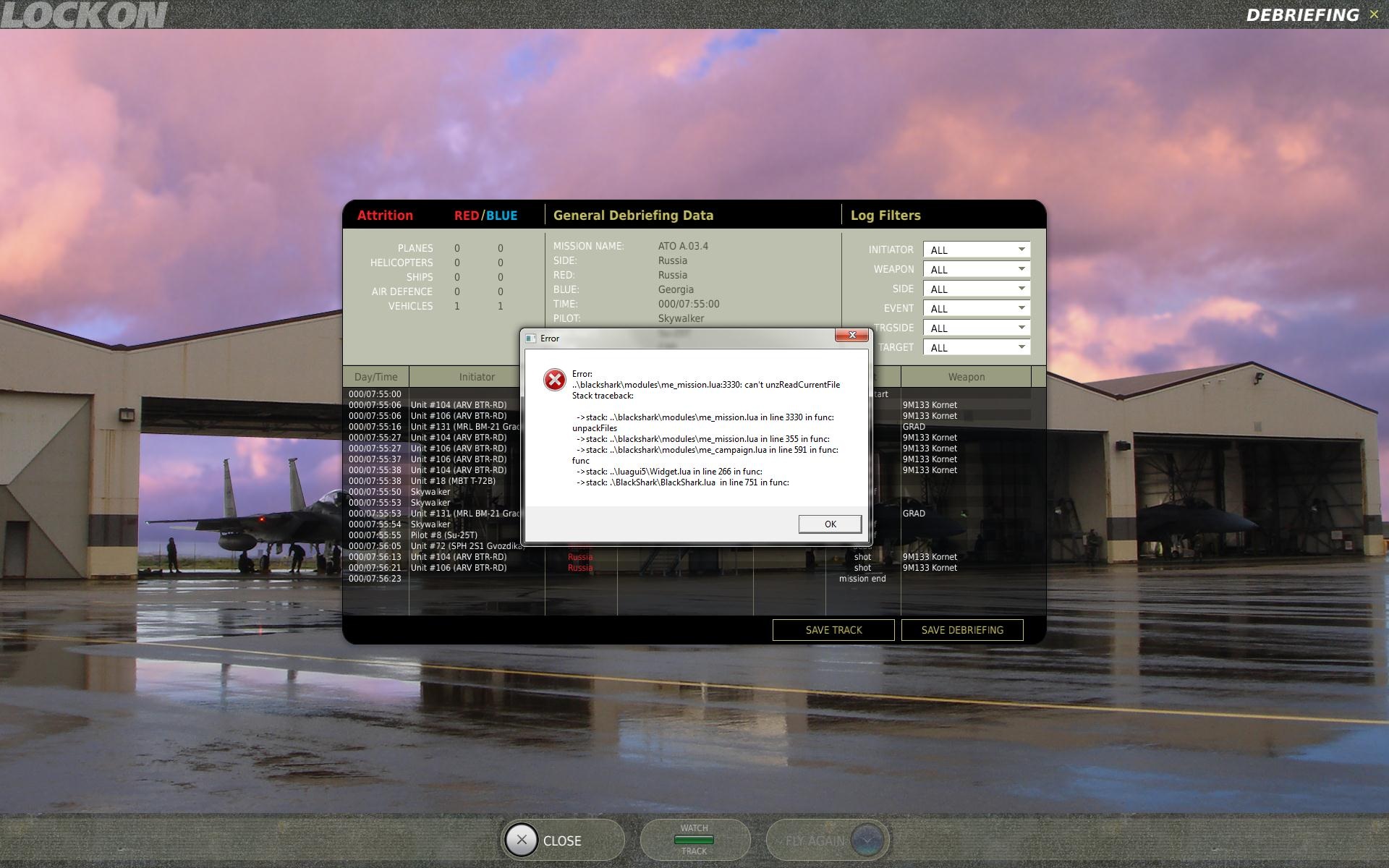Click the Weapon column header
This screenshot has width=1389, height=868.
(967, 377)
